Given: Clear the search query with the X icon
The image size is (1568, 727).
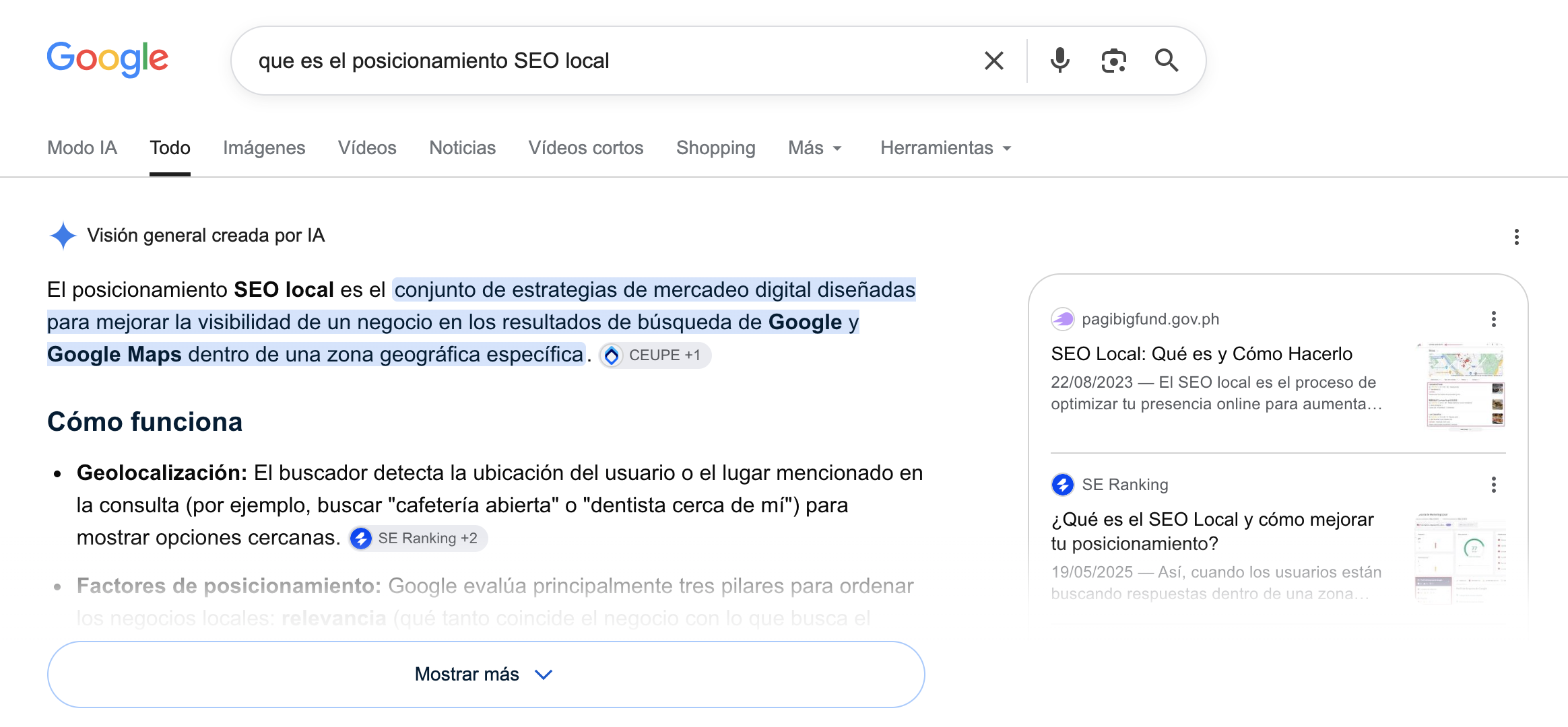Looking at the screenshot, I should pos(993,61).
